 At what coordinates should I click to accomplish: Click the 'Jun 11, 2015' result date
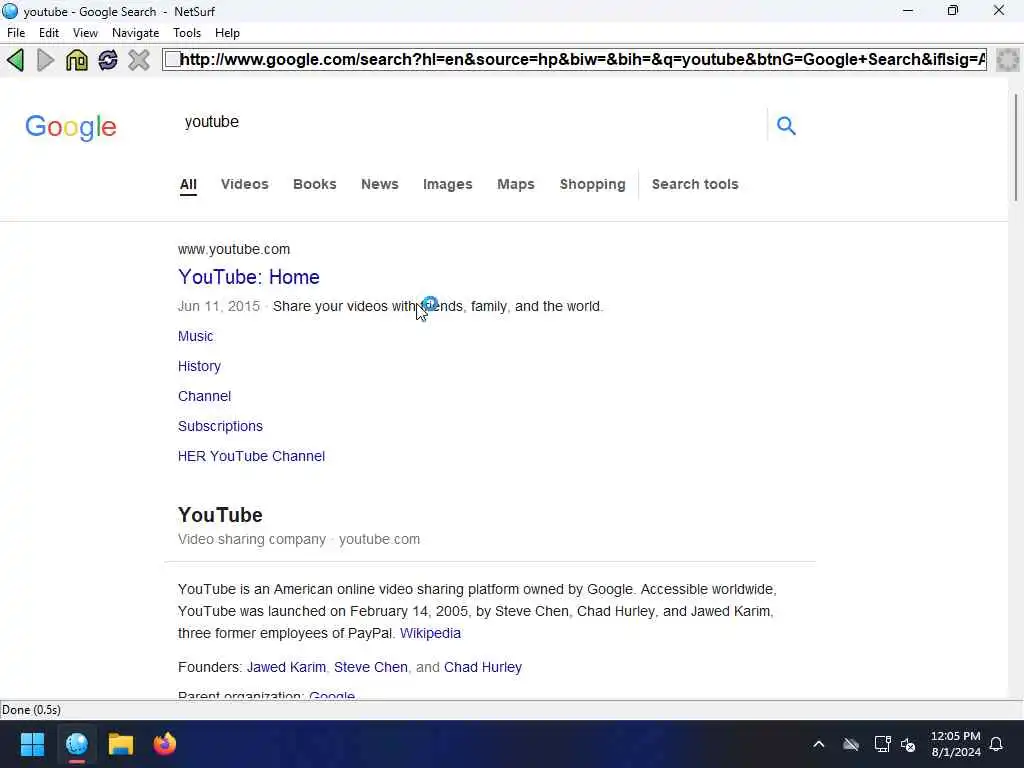tap(219, 306)
